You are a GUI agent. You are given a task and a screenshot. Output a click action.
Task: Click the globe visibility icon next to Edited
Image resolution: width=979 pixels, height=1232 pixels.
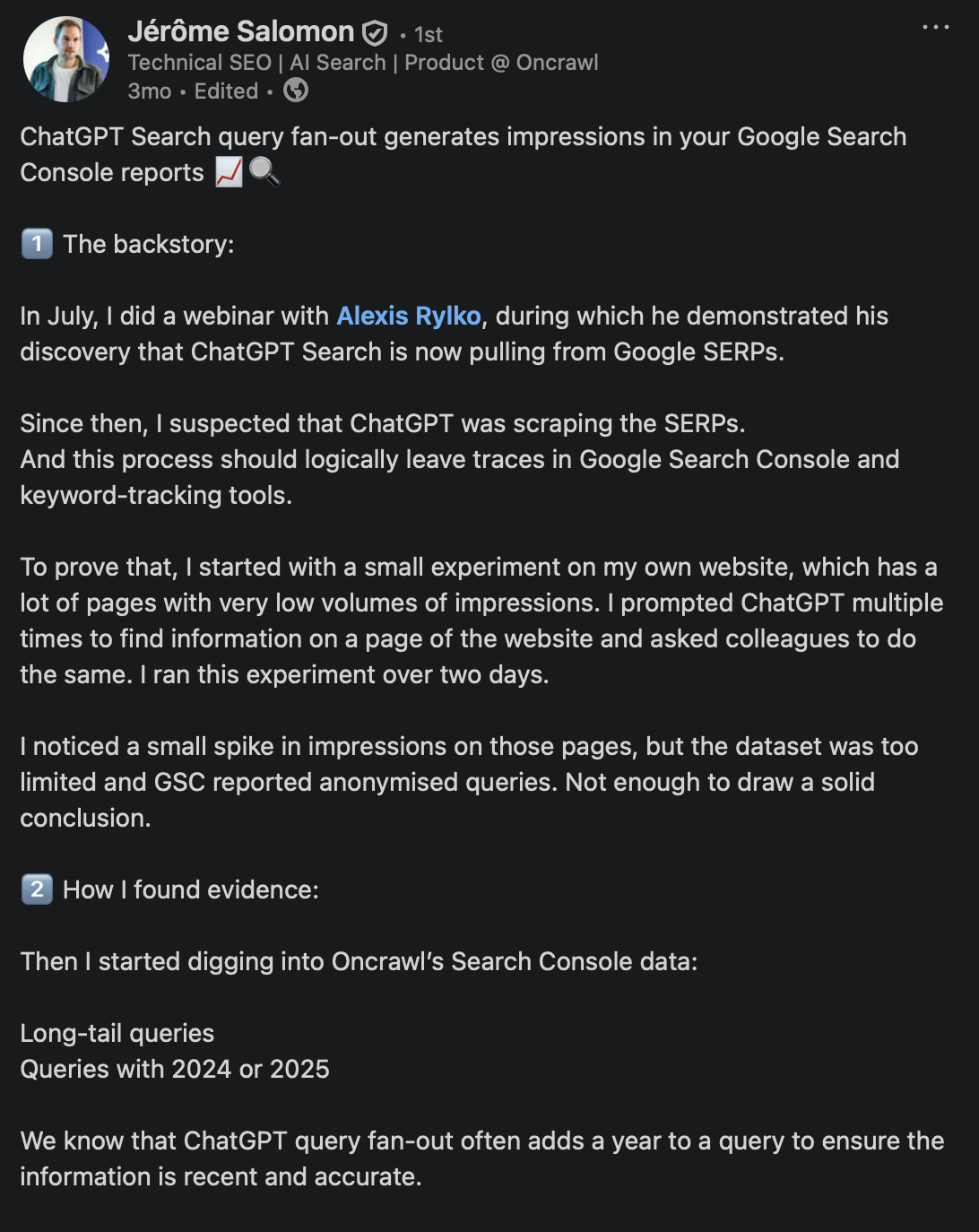tap(296, 91)
